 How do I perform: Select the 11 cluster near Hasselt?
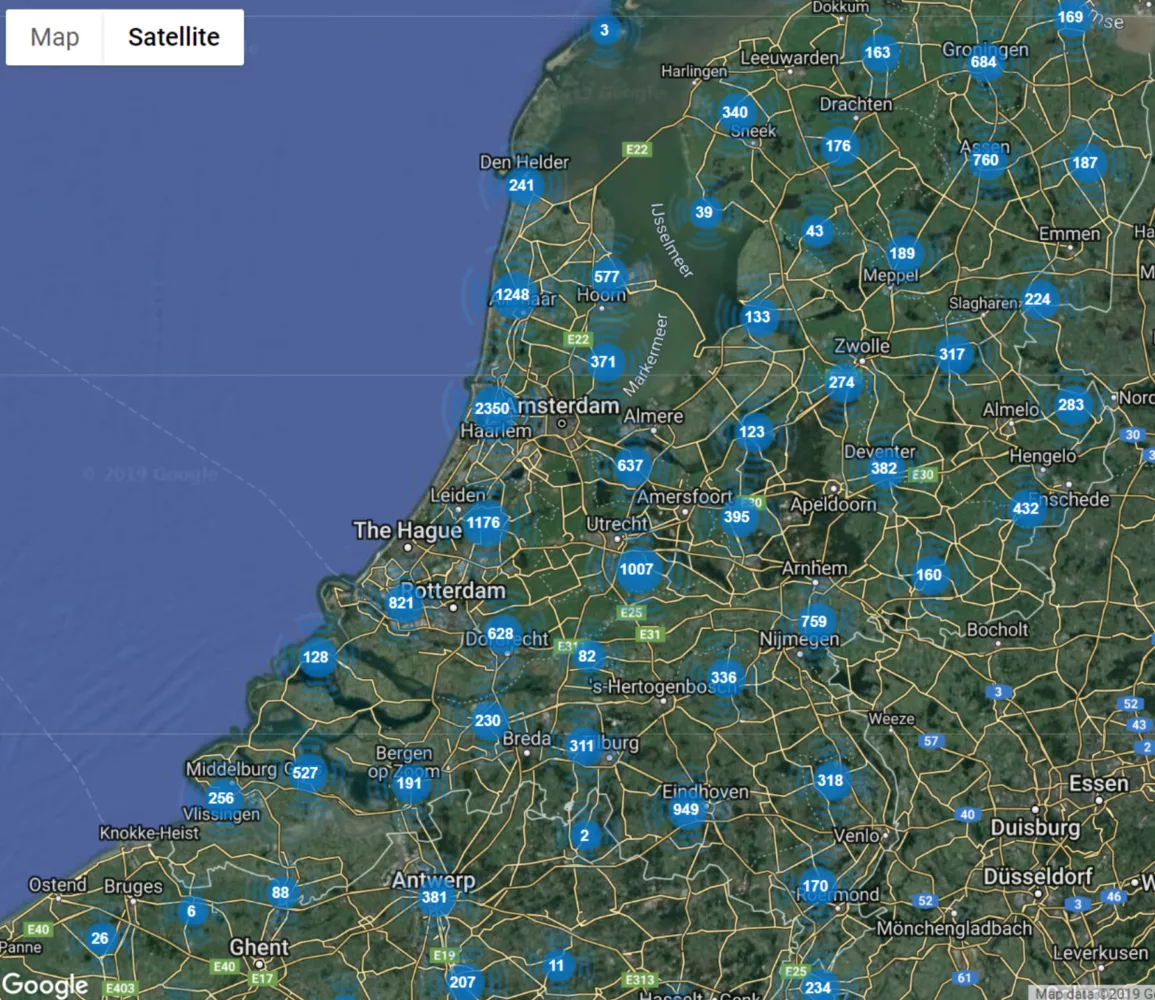557,965
